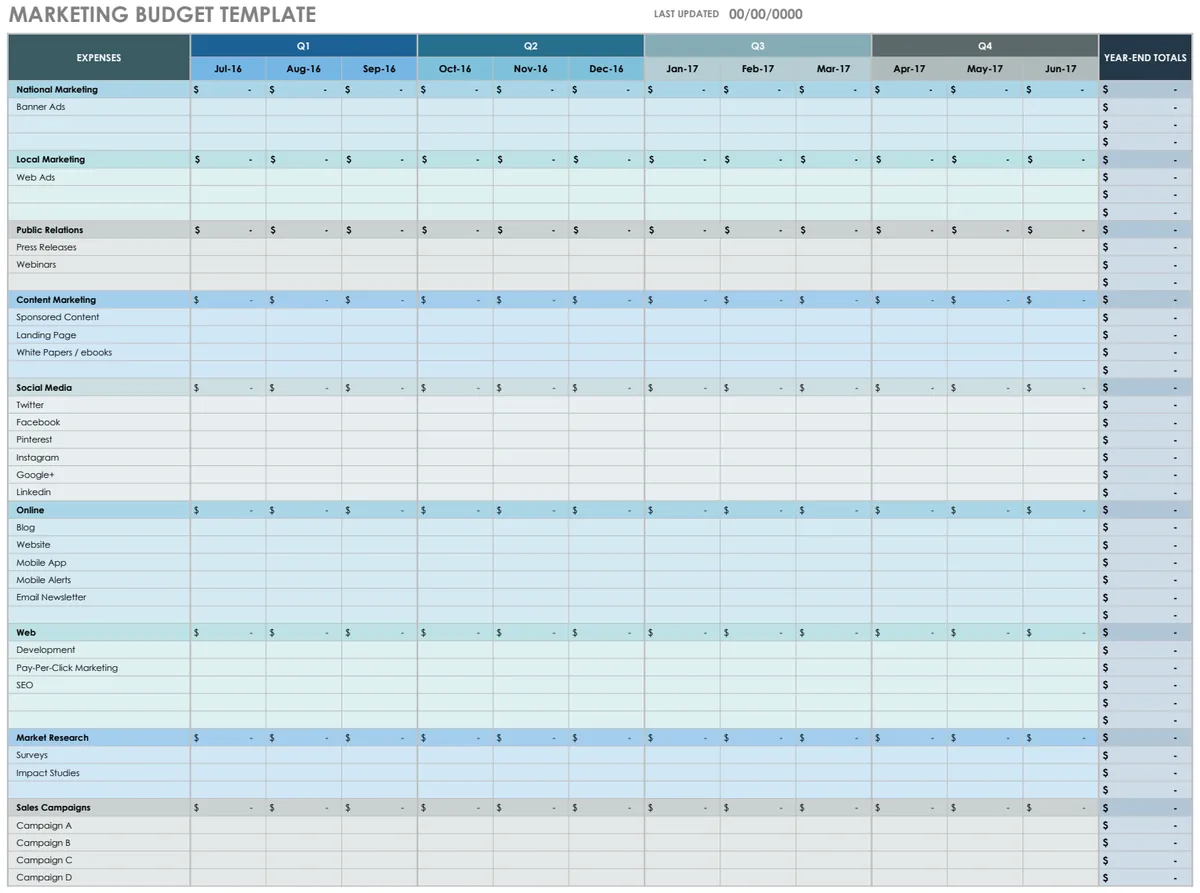Select the Q4 quarter header
This screenshot has height=893, width=1200.
(985, 46)
